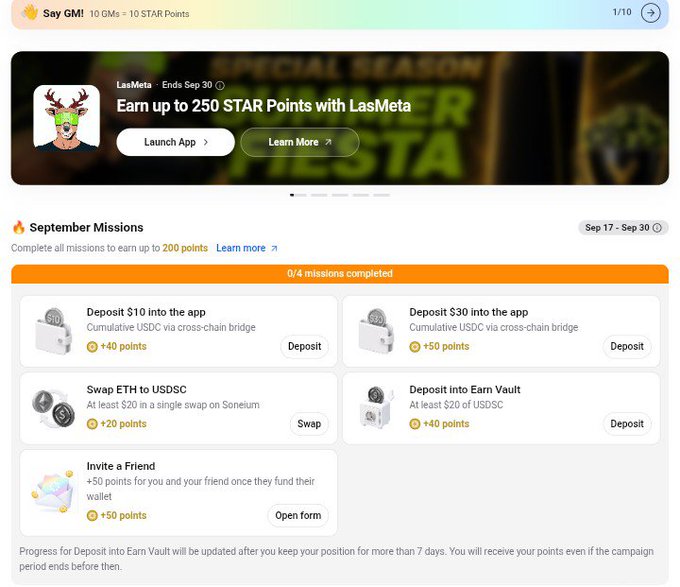Click info icon in the Sep 17 - Sep 30 badge
This screenshot has width=680, height=587.
[x=657, y=228]
